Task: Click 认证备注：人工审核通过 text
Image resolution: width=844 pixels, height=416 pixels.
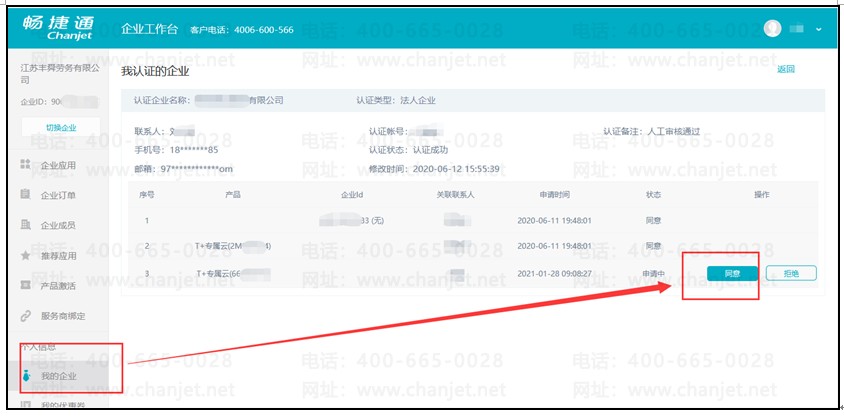Action: (651, 131)
